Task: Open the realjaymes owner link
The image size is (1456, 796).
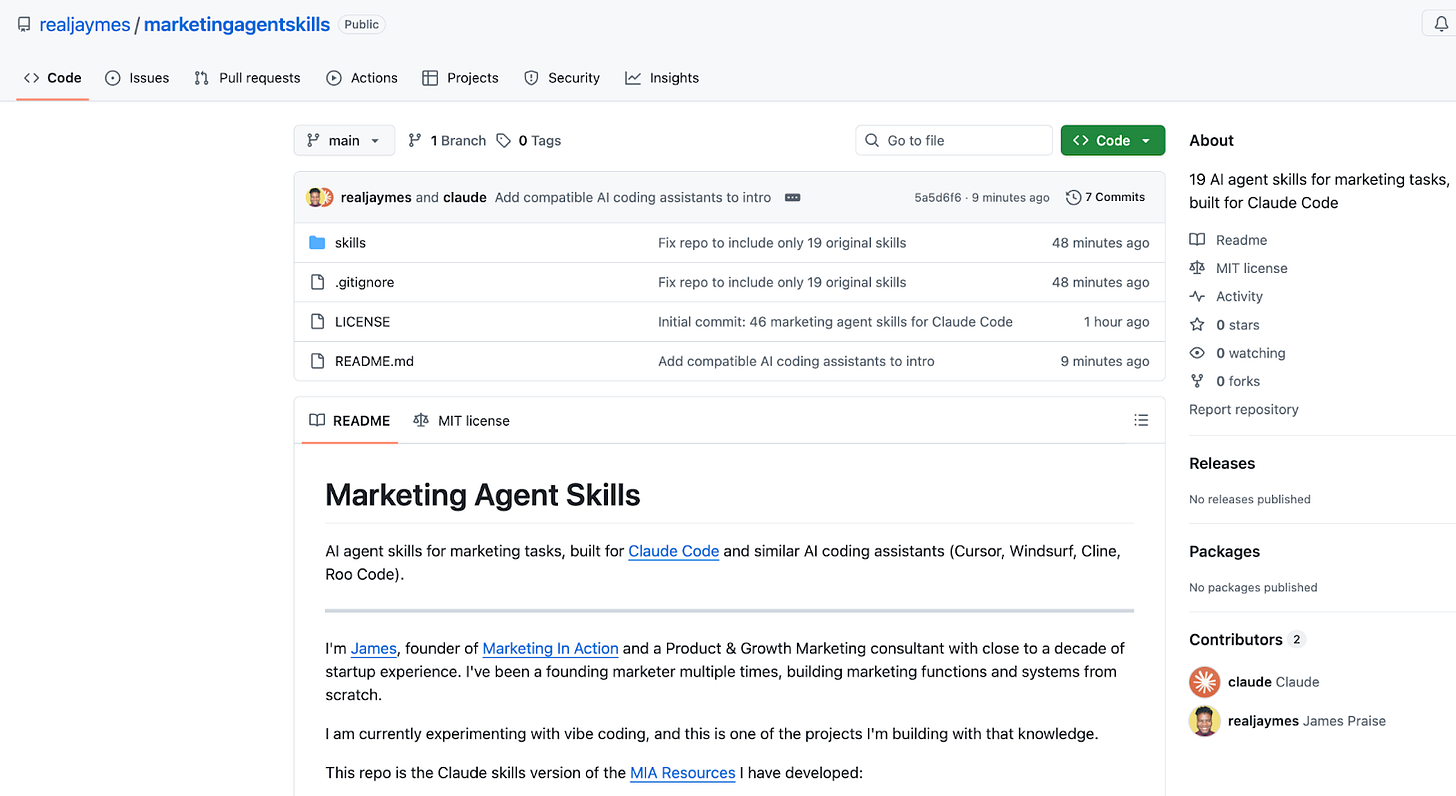Action: pos(85,25)
